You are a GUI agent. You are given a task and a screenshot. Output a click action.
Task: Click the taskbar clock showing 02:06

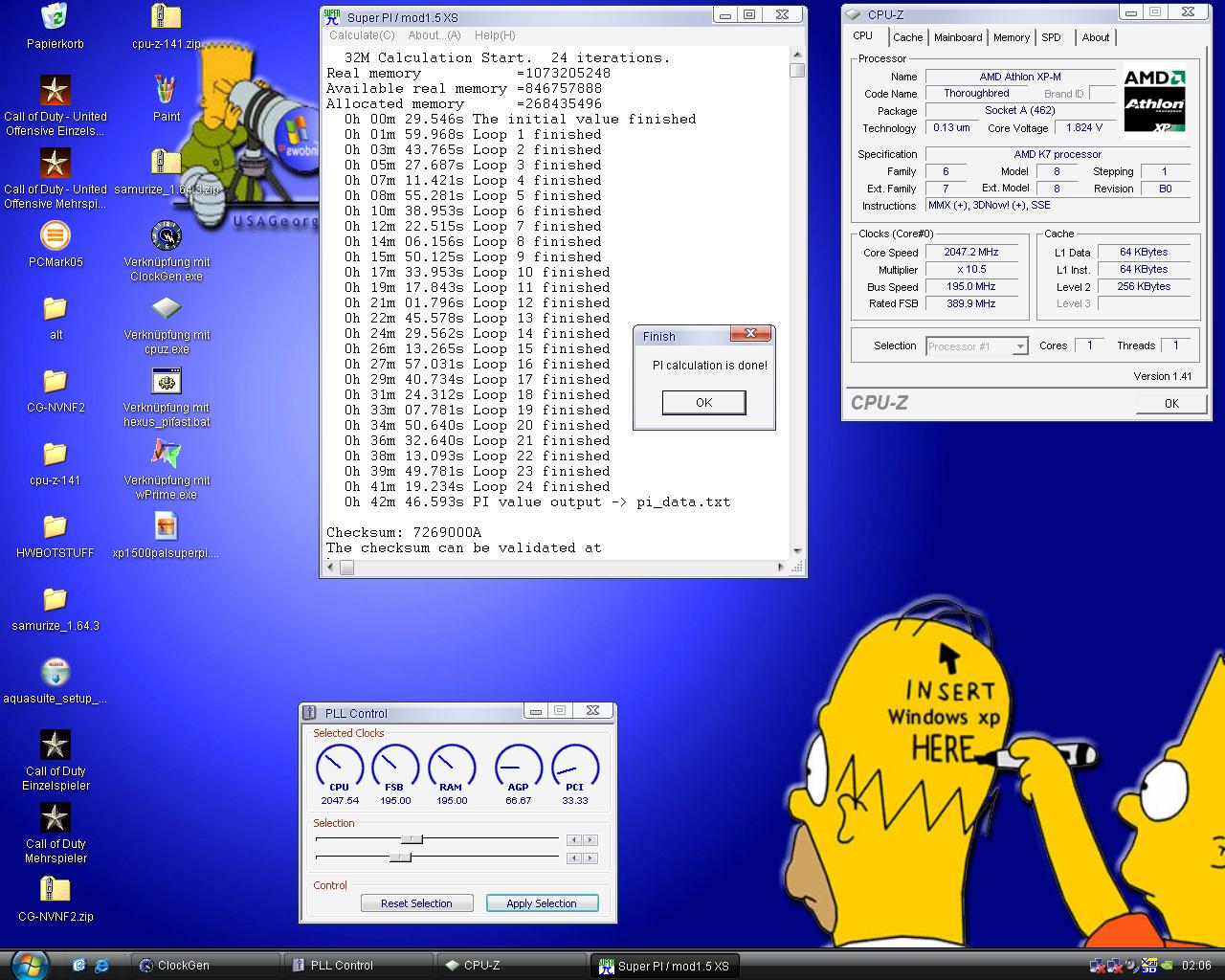pyautogui.click(x=1196, y=966)
